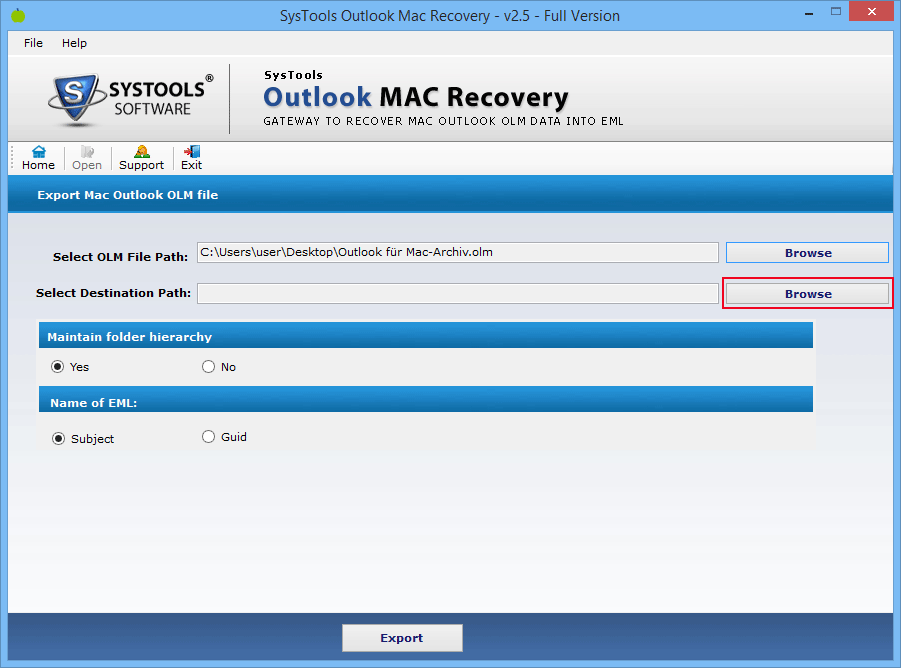Click 'Export Mac Outlook OLM file' heading
This screenshot has height=668, width=901.
coord(128,195)
